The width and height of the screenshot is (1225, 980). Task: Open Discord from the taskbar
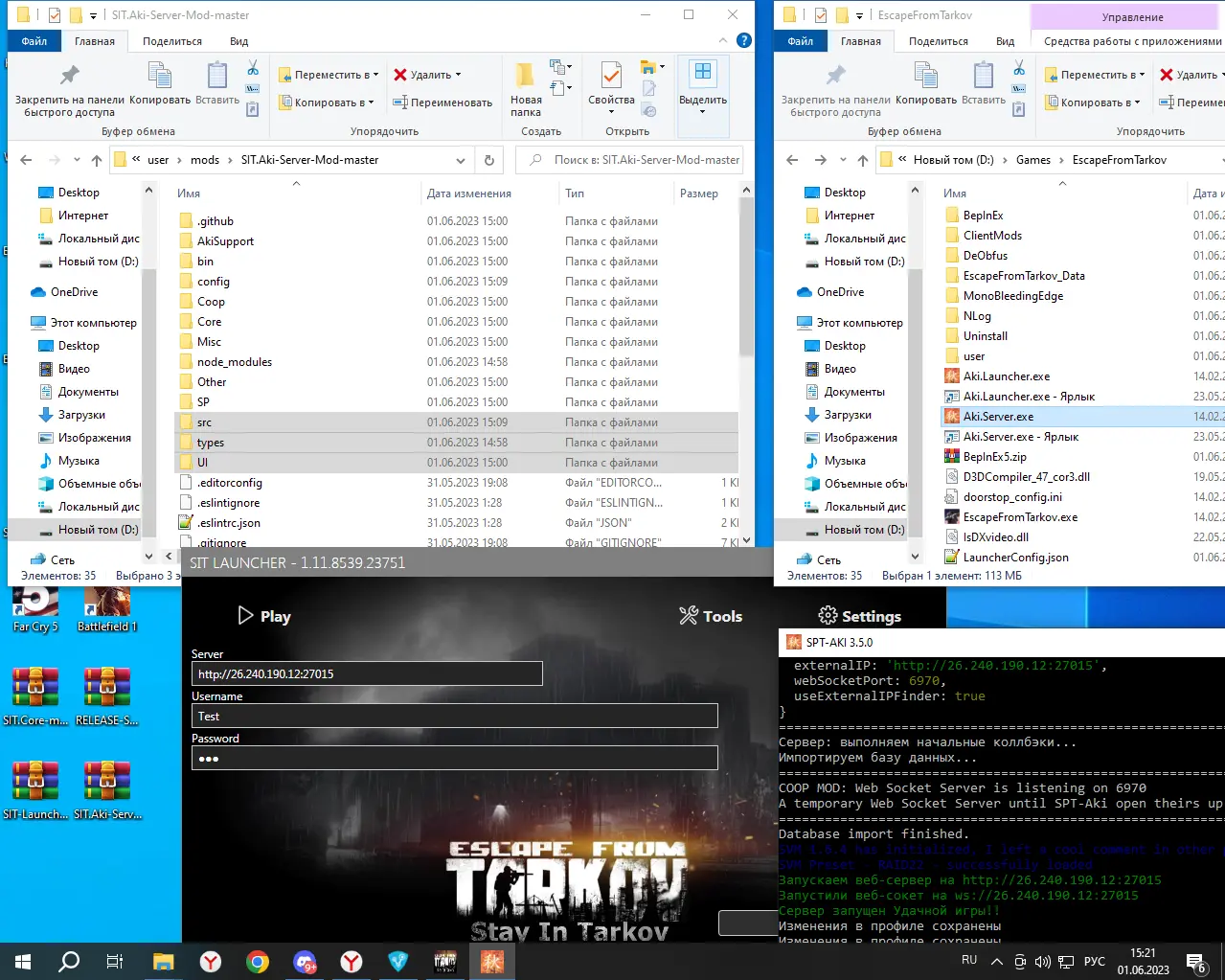pyautogui.click(x=305, y=961)
